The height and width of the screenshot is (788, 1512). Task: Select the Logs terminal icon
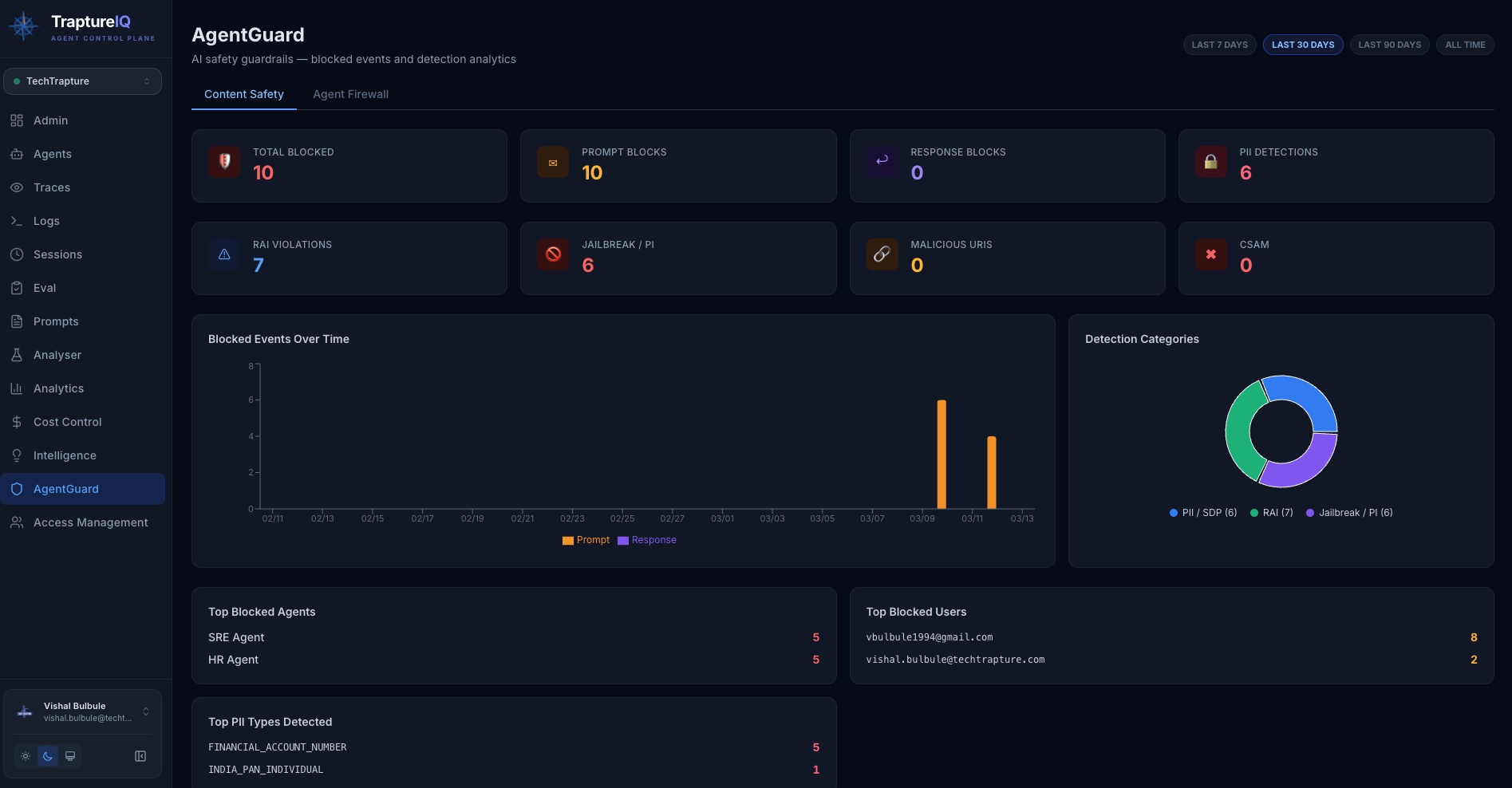coord(17,221)
